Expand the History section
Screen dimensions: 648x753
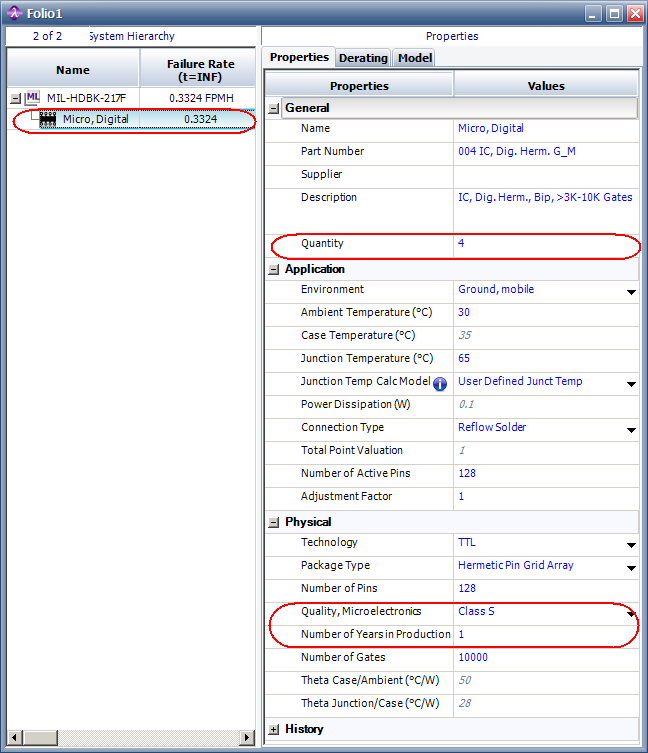point(274,729)
